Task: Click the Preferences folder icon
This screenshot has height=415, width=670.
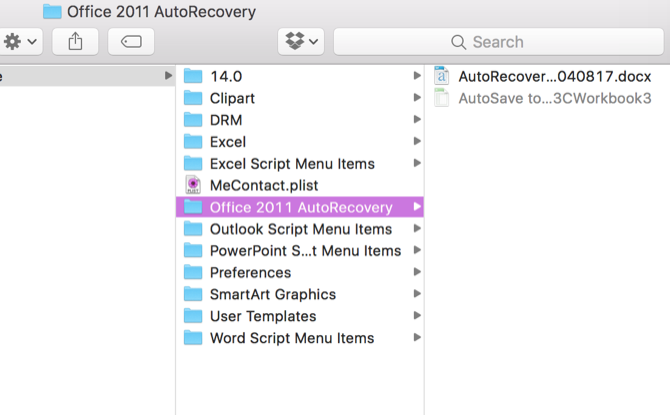Action: pyautogui.click(x=194, y=273)
